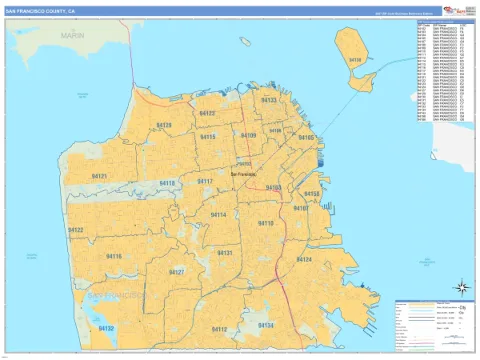Screen dimensions: 480x360
Task: Click the map legend box
Action: (435, 326)
